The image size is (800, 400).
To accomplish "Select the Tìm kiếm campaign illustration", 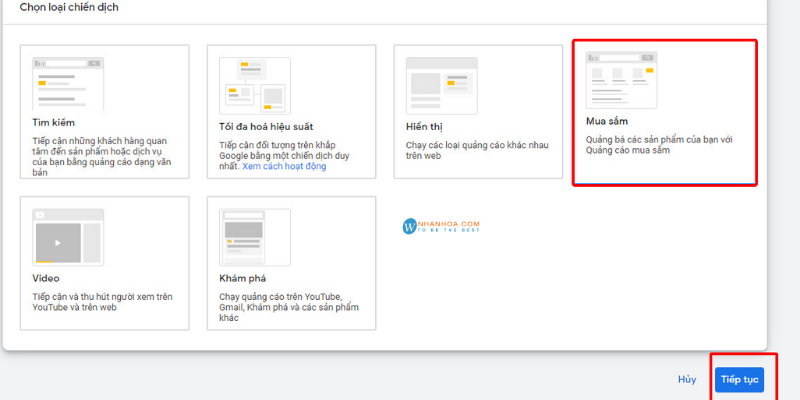I will tap(68, 84).
